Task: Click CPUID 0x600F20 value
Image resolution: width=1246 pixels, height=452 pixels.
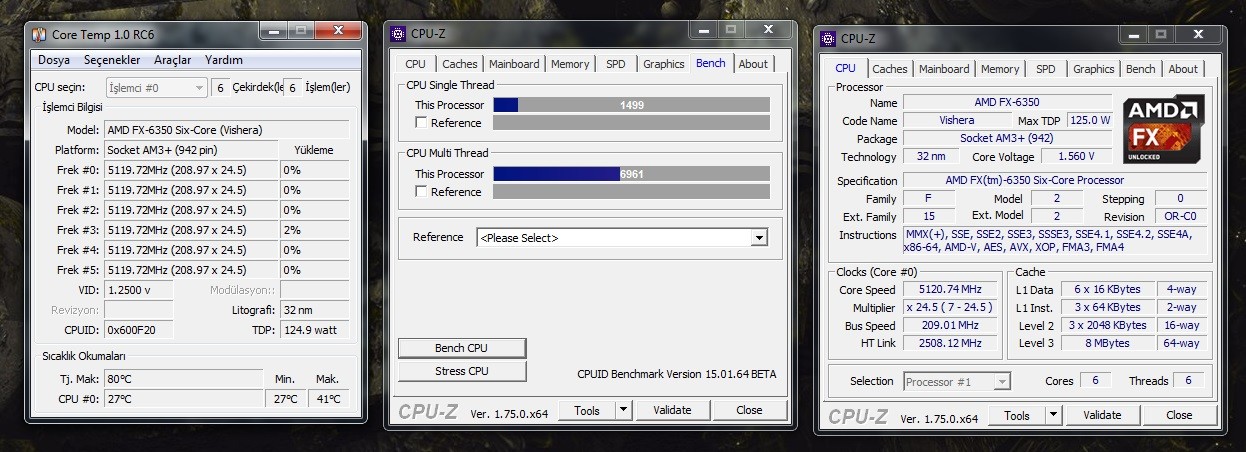Action: click(139, 330)
